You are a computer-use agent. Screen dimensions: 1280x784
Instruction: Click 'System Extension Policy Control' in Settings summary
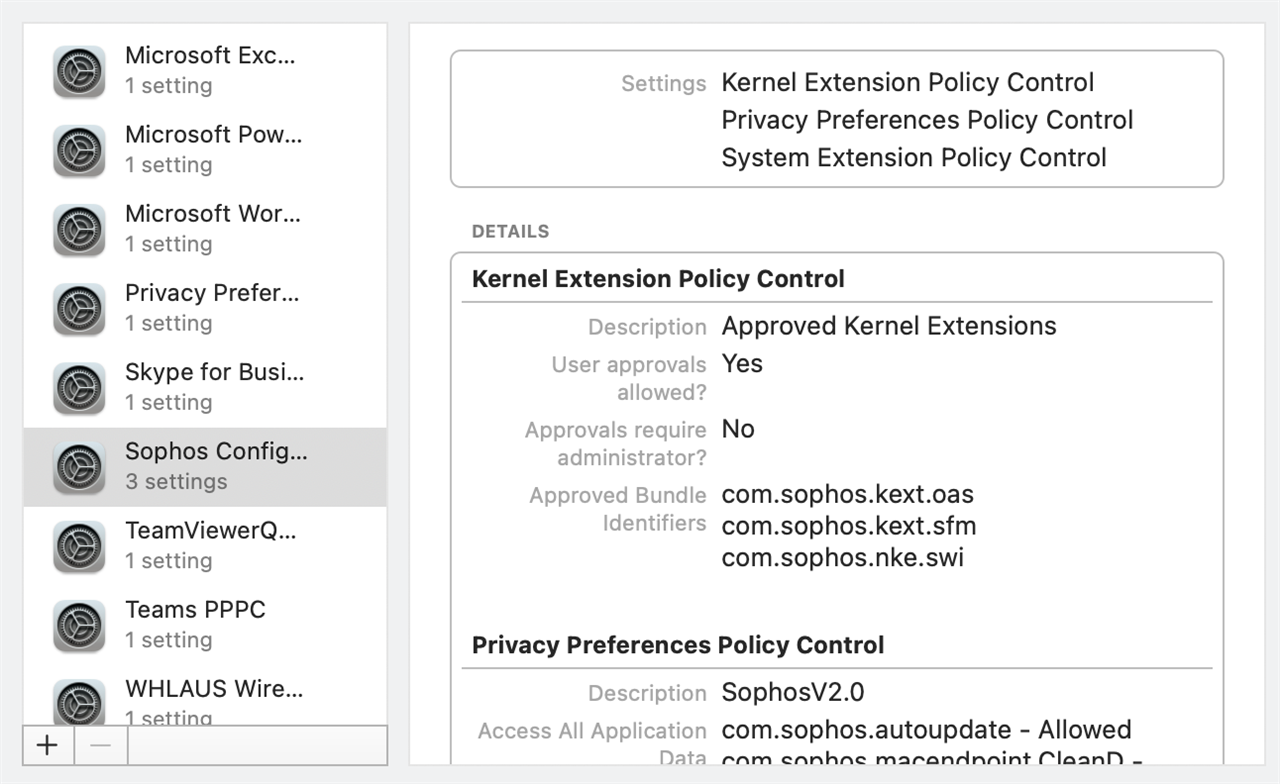[914, 158]
